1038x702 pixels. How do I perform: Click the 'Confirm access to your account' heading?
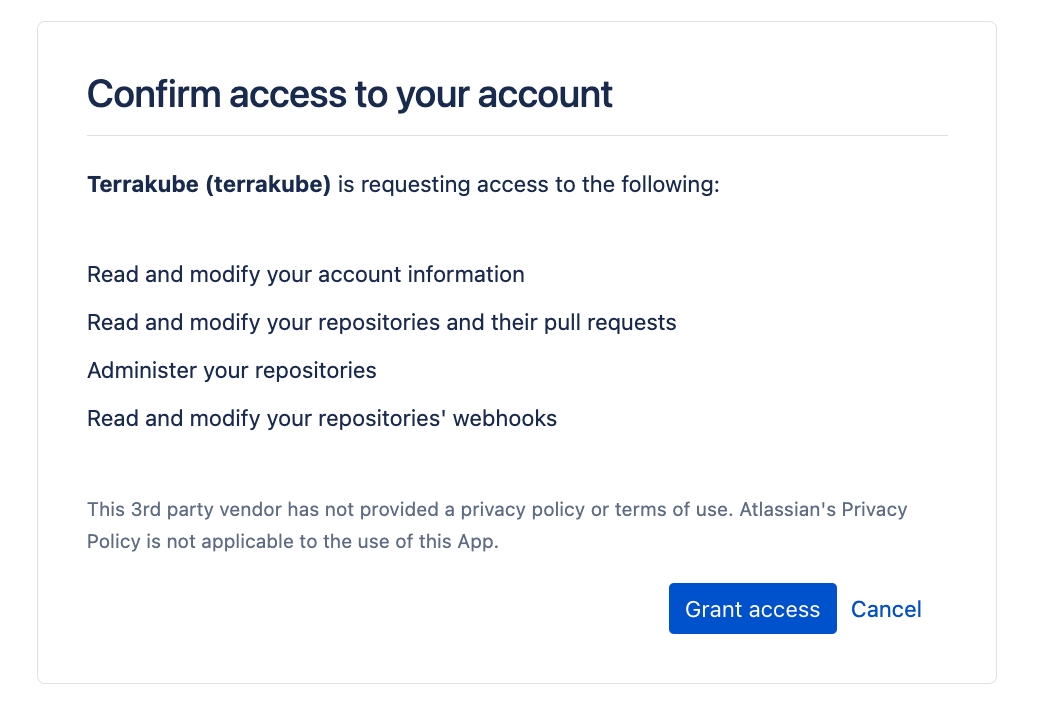click(x=350, y=94)
